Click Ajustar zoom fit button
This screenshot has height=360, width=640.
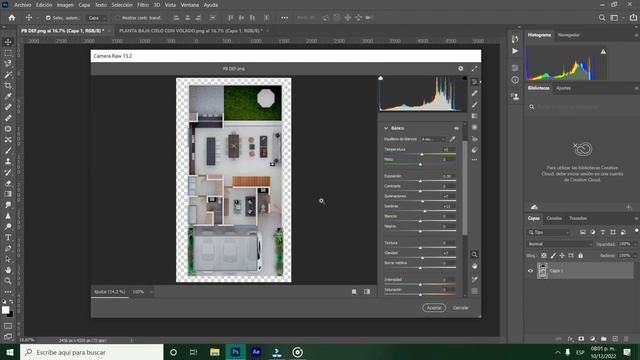pyautogui.click(x=109, y=292)
